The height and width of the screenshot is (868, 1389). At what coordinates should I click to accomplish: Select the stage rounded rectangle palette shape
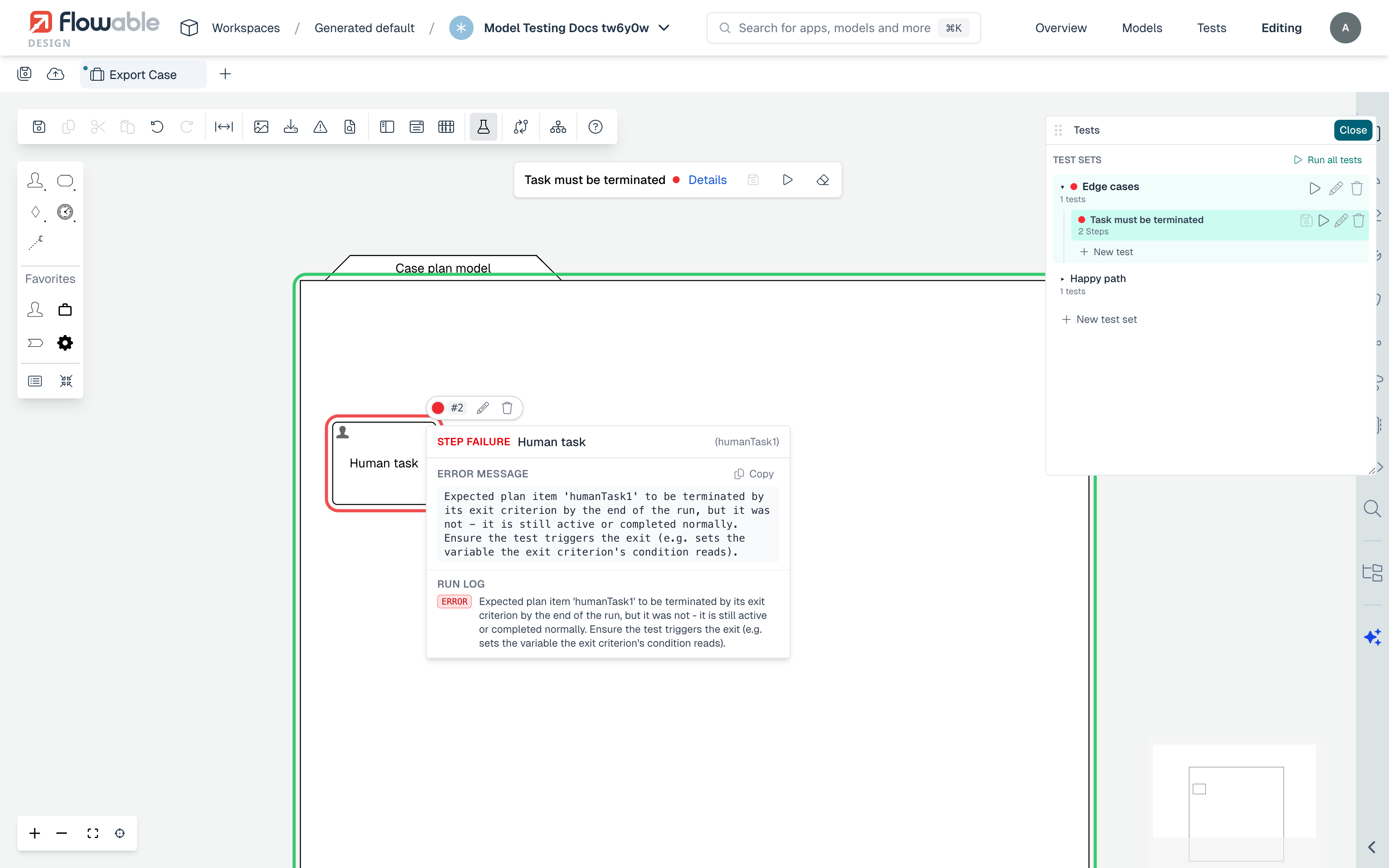[66, 181]
